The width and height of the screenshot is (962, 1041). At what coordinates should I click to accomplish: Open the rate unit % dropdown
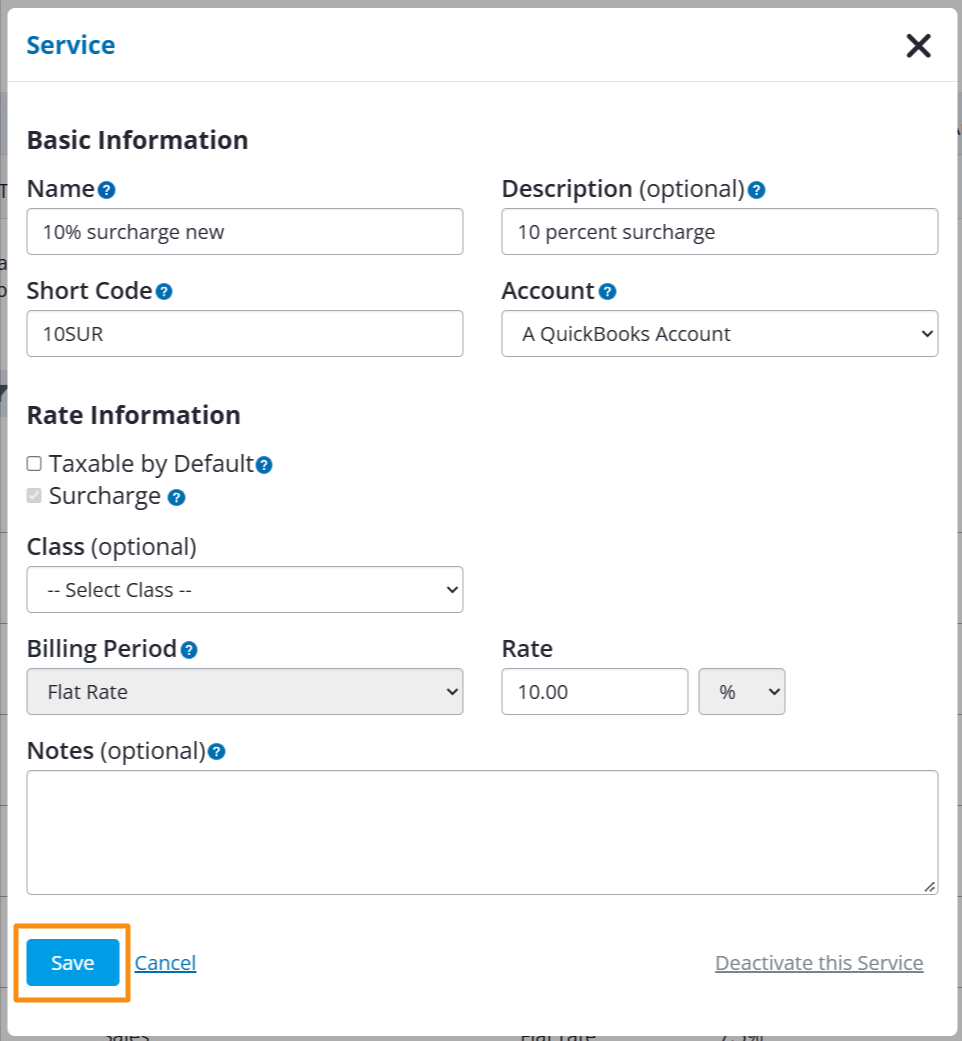click(742, 692)
